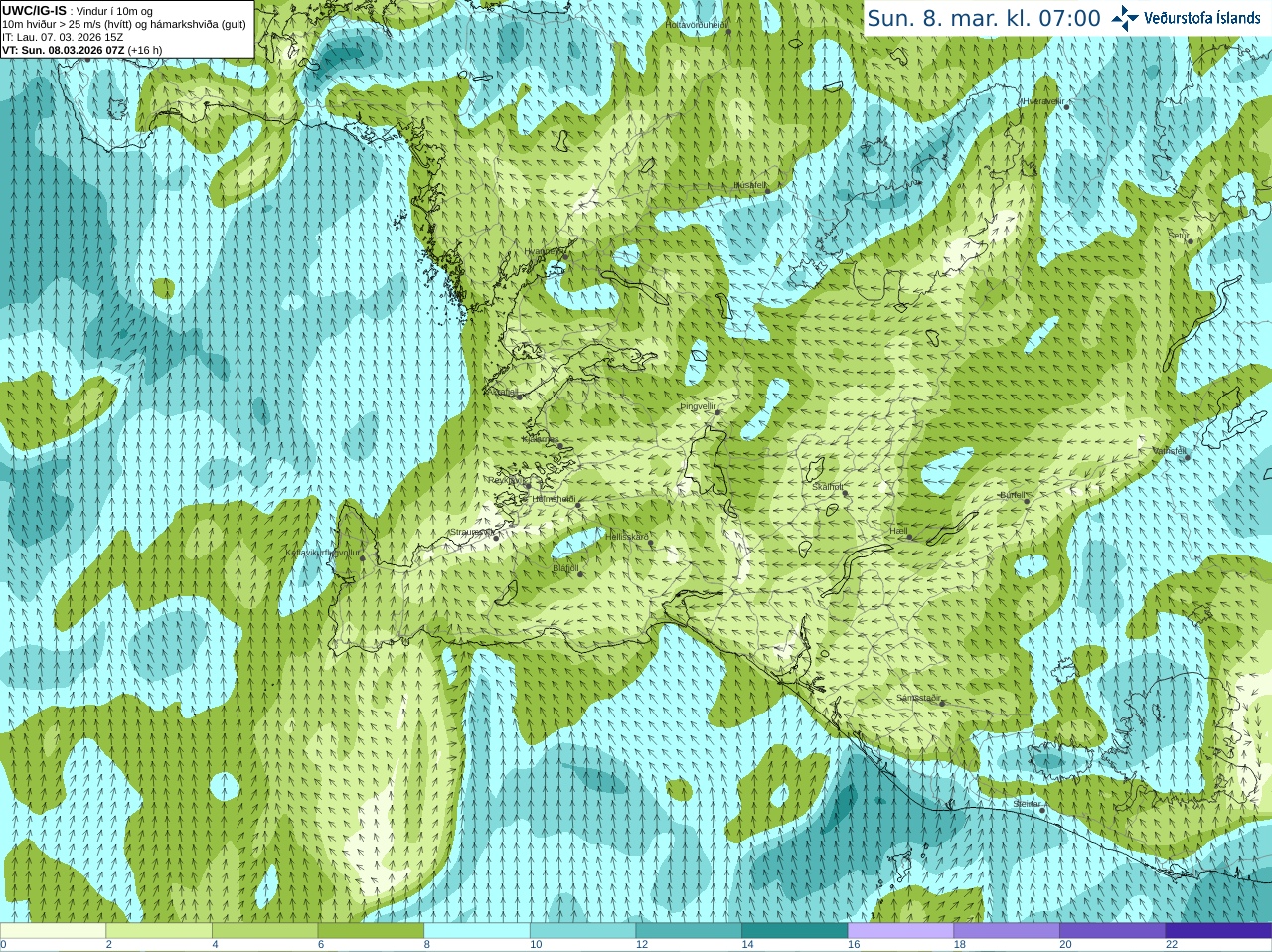1272x952 pixels.
Task: Click the Hæll station label
Action: click(x=898, y=532)
